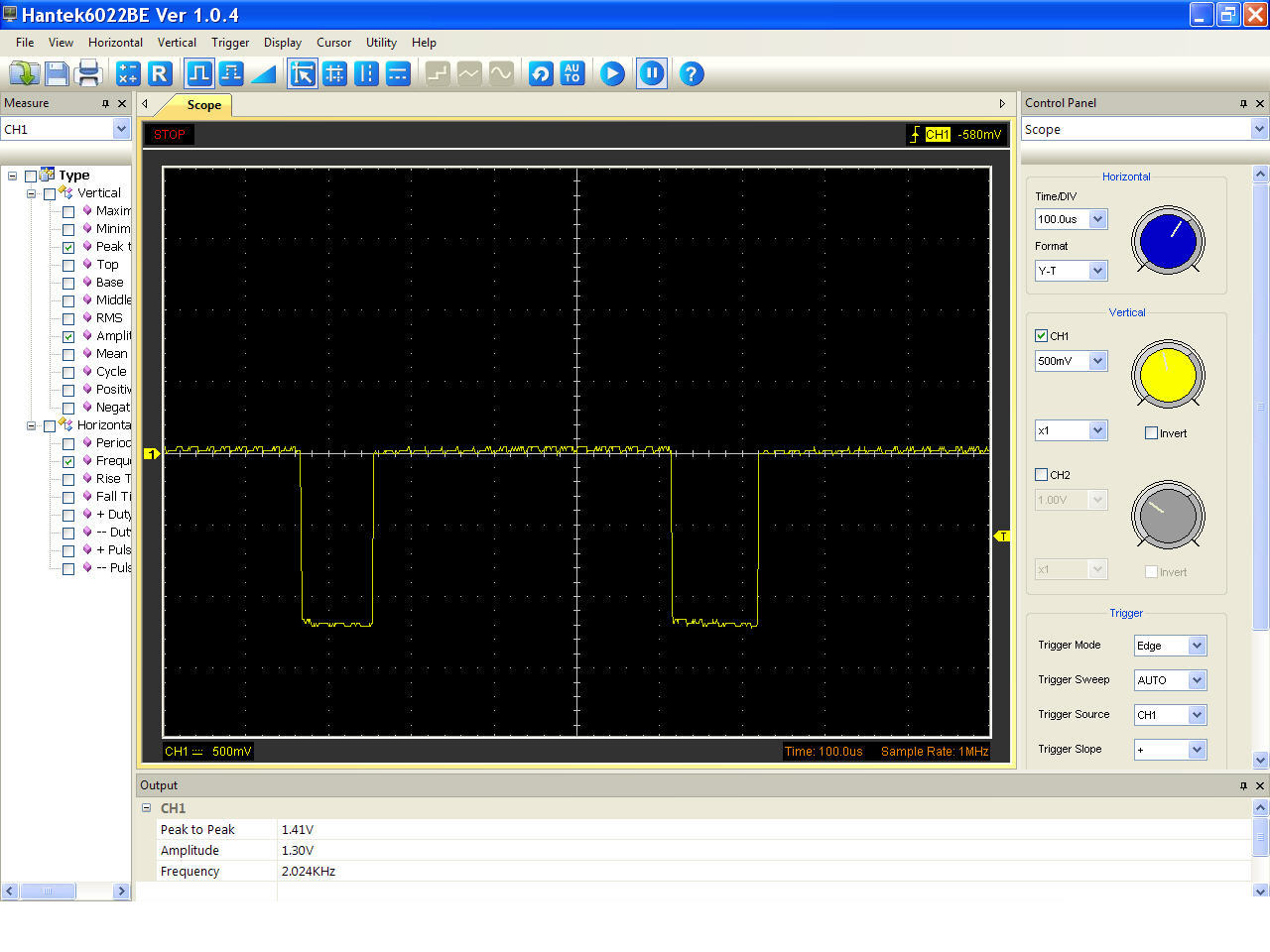
Task: Enable the CH2 channel checkbox
Action: (1041, 475)
